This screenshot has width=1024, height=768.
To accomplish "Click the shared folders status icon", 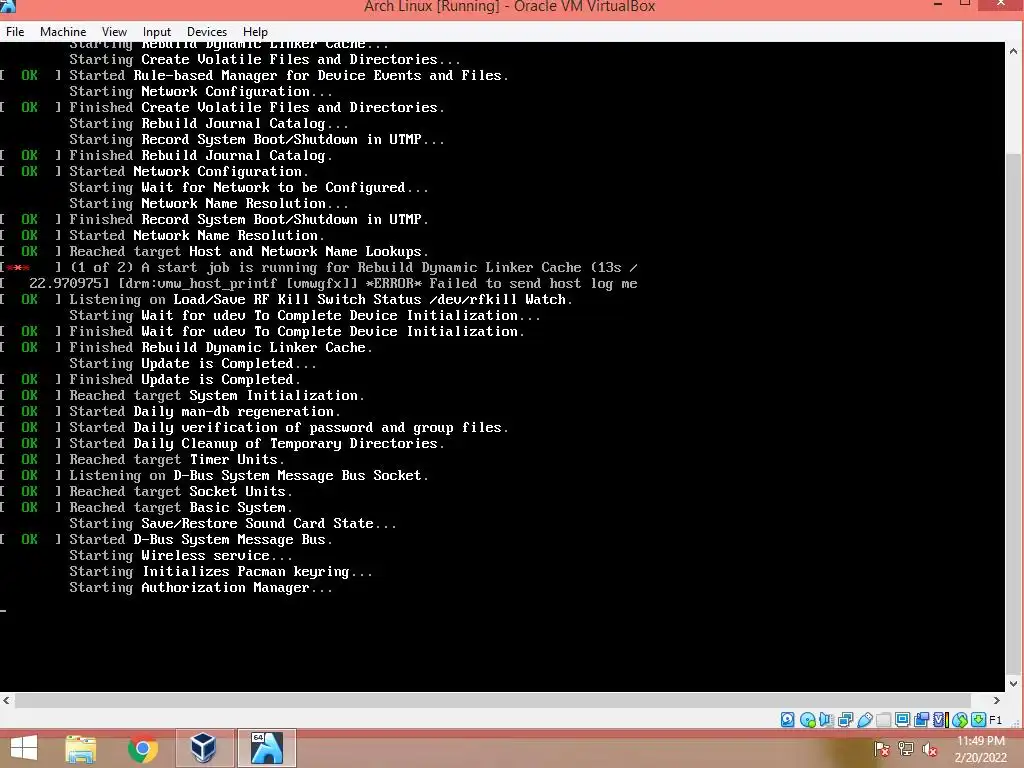I will (x=884, y=720).
